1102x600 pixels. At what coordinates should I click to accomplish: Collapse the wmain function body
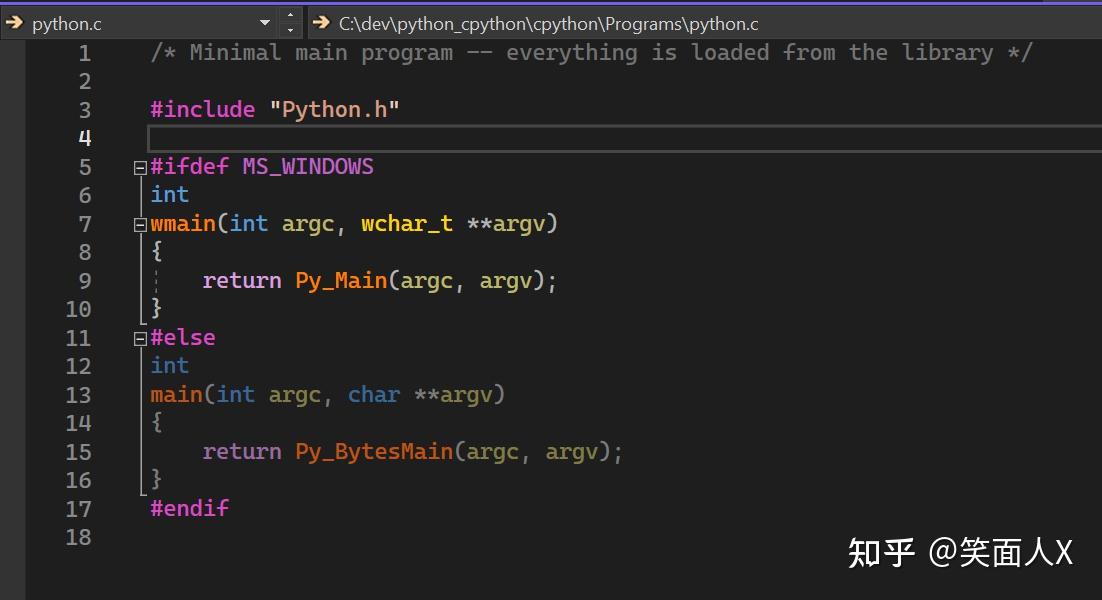click(140, 223)
